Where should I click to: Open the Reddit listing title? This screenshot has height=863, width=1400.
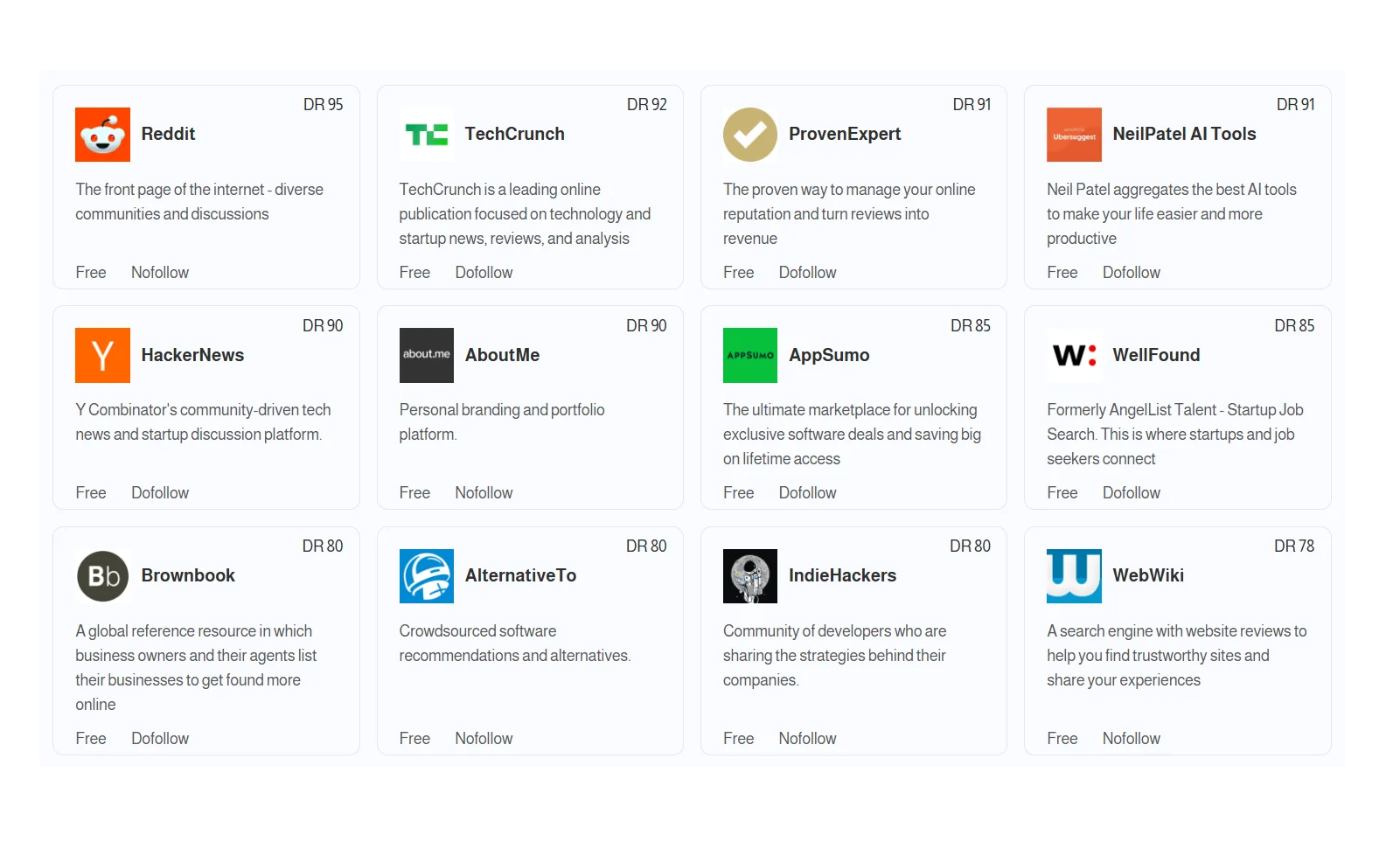click(168, 134)
